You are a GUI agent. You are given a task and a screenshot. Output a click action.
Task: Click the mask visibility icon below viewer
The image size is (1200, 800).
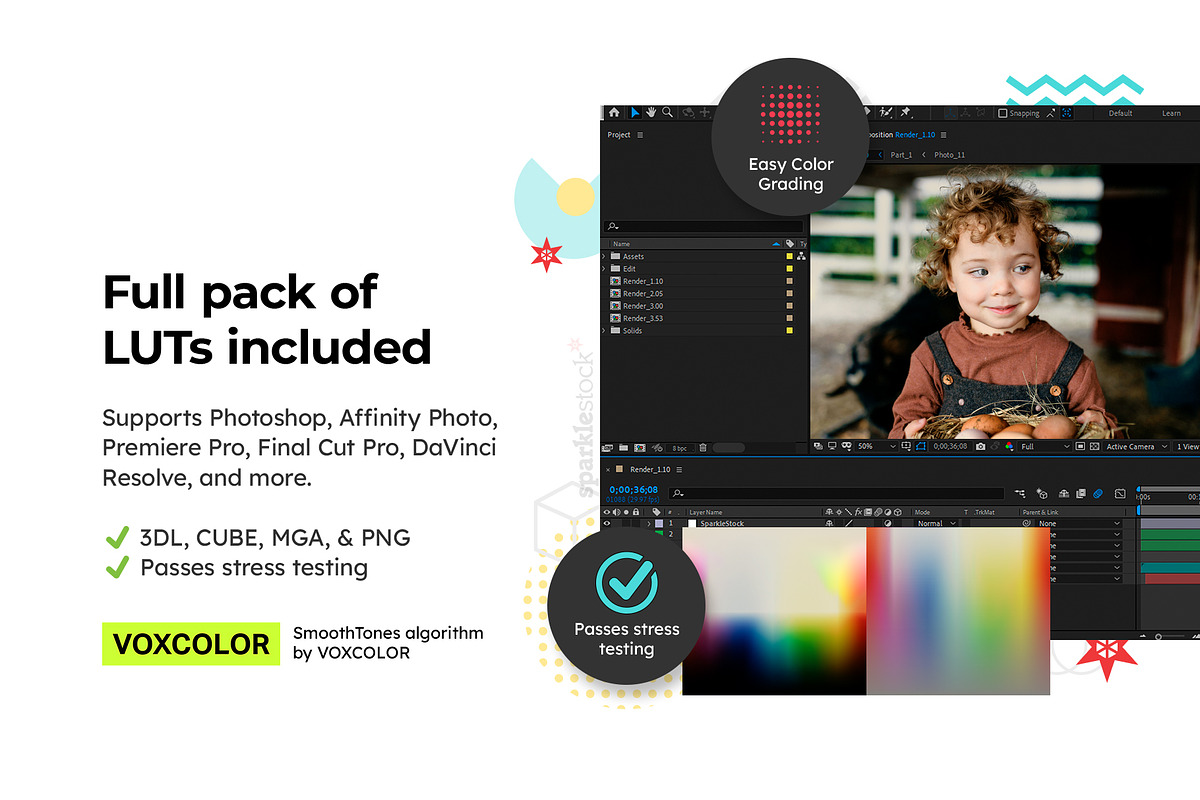(x=920, y=446)
